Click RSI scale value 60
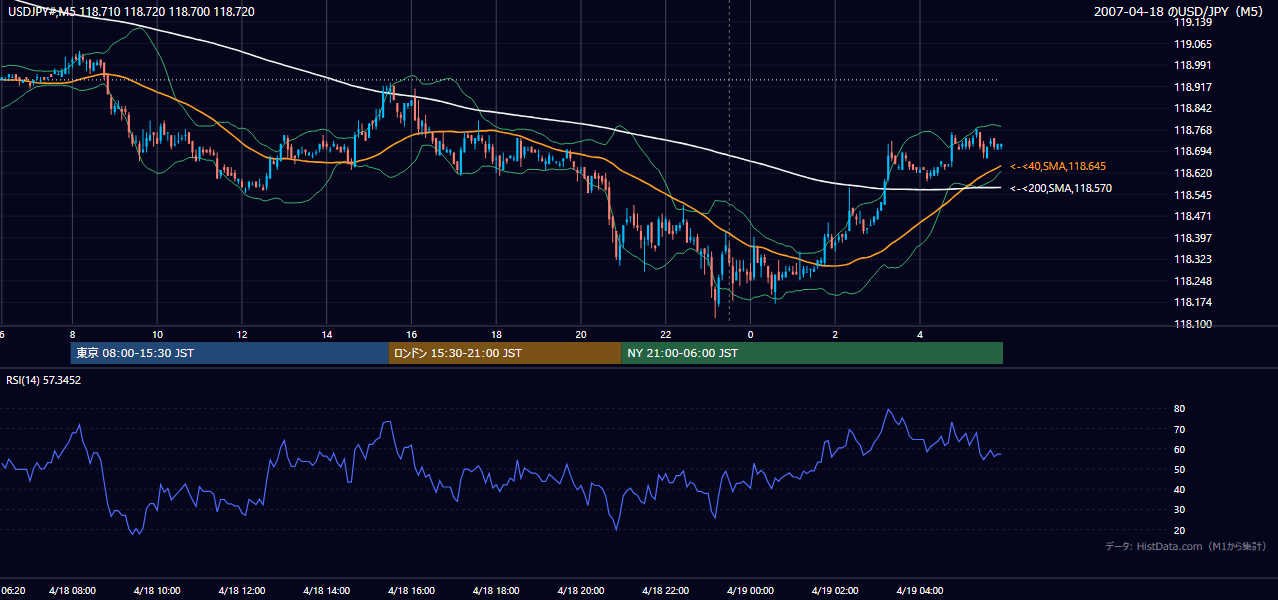The height and width of the screenshot is (600, 1278). tap(1179, 449)
